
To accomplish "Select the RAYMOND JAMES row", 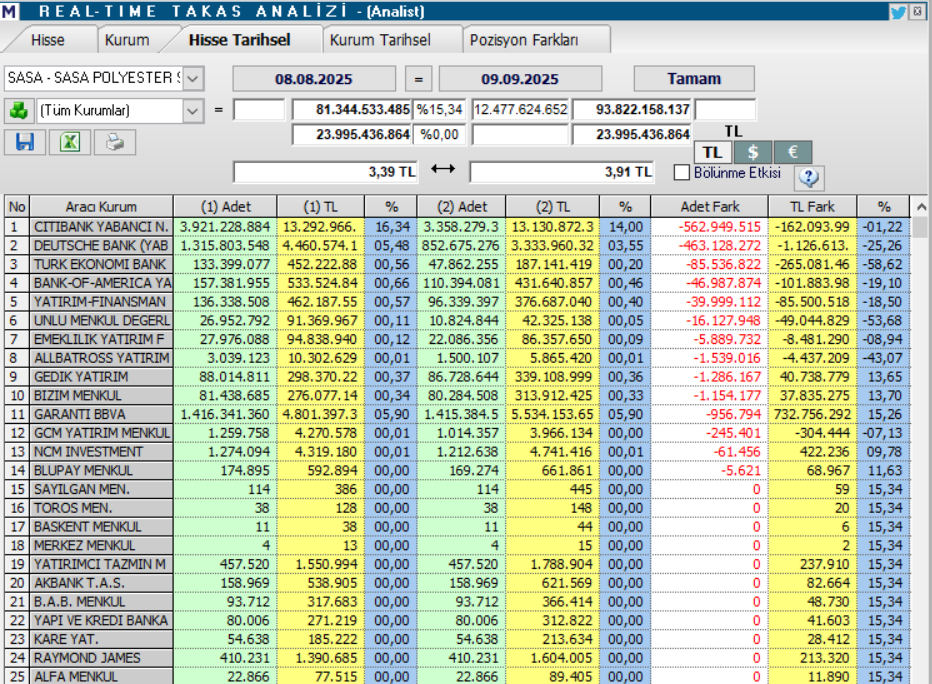I will (458, 657).
